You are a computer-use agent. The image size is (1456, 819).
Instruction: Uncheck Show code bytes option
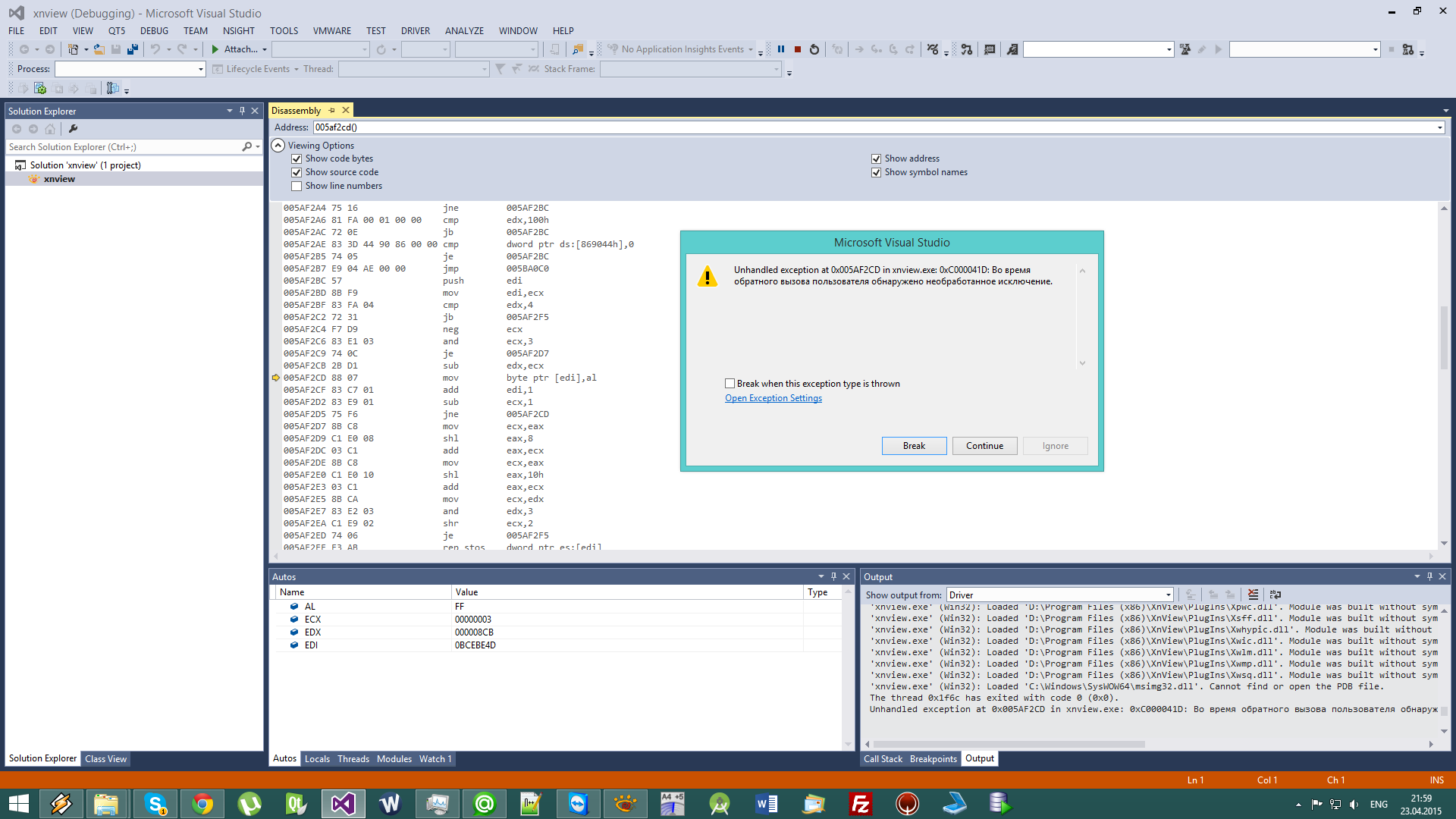297,159
